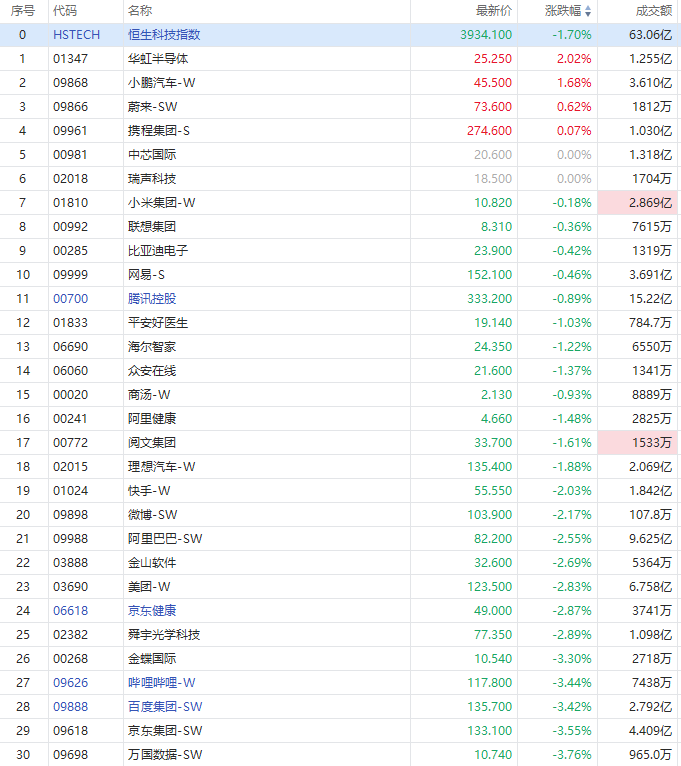The height and width of the screenshot is (766, 681).
Task: Click the 9.625亿 turnover value
Action: pyautogui.click(x=651, y=538)
